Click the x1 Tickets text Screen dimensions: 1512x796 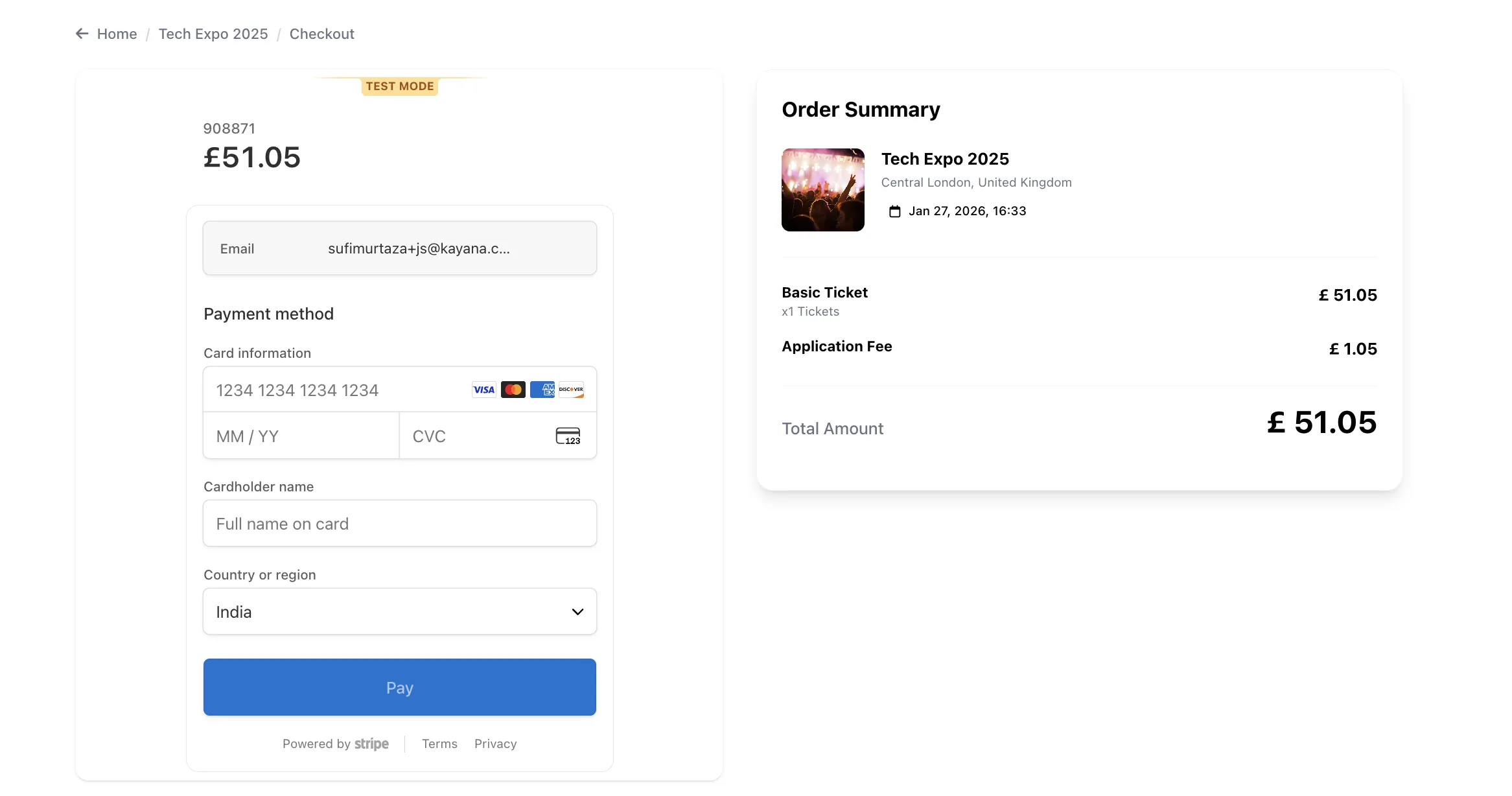click(810, 311)
